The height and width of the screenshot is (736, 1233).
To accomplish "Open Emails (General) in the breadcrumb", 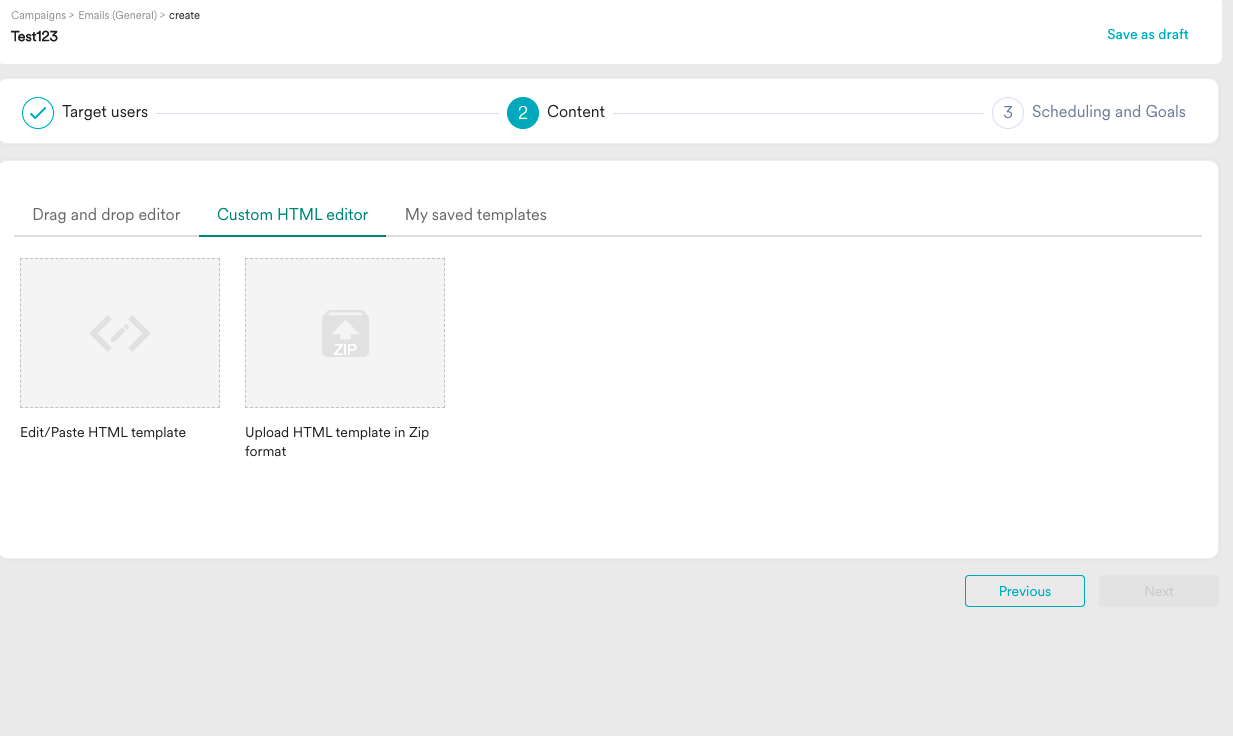I will (118, 16).
